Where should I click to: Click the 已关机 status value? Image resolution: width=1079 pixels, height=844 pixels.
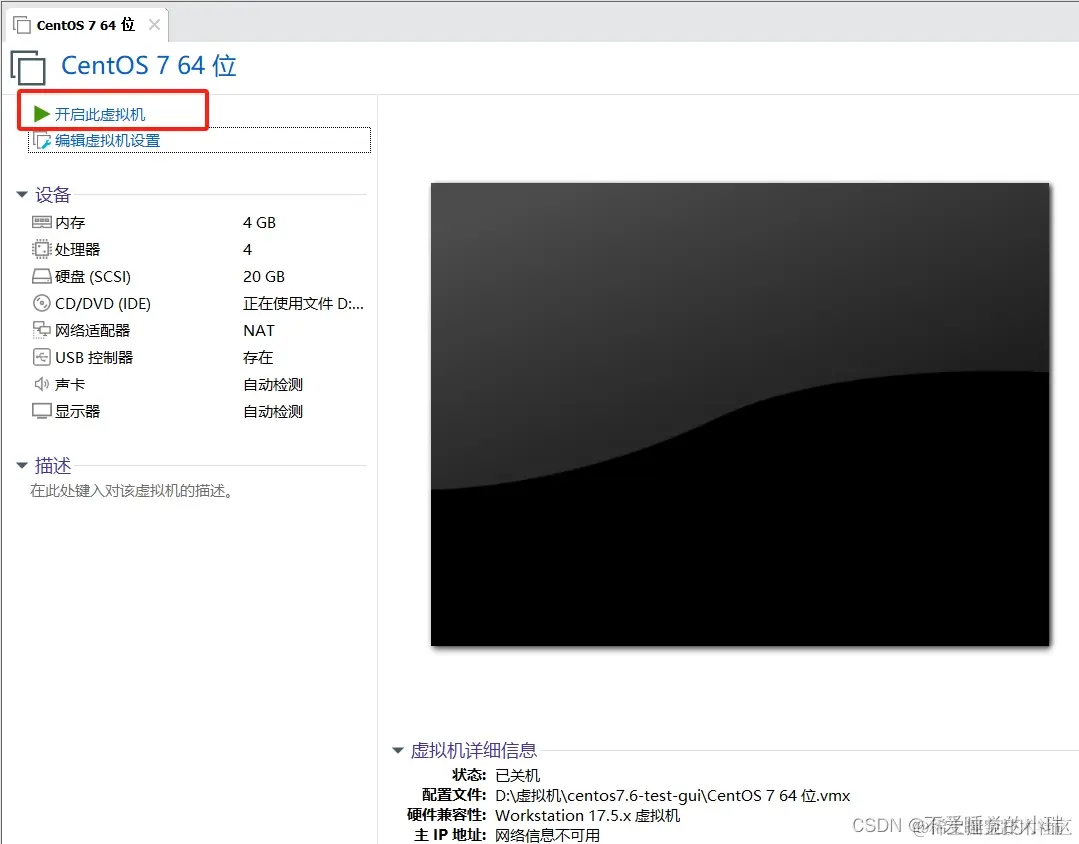point(518,775)
